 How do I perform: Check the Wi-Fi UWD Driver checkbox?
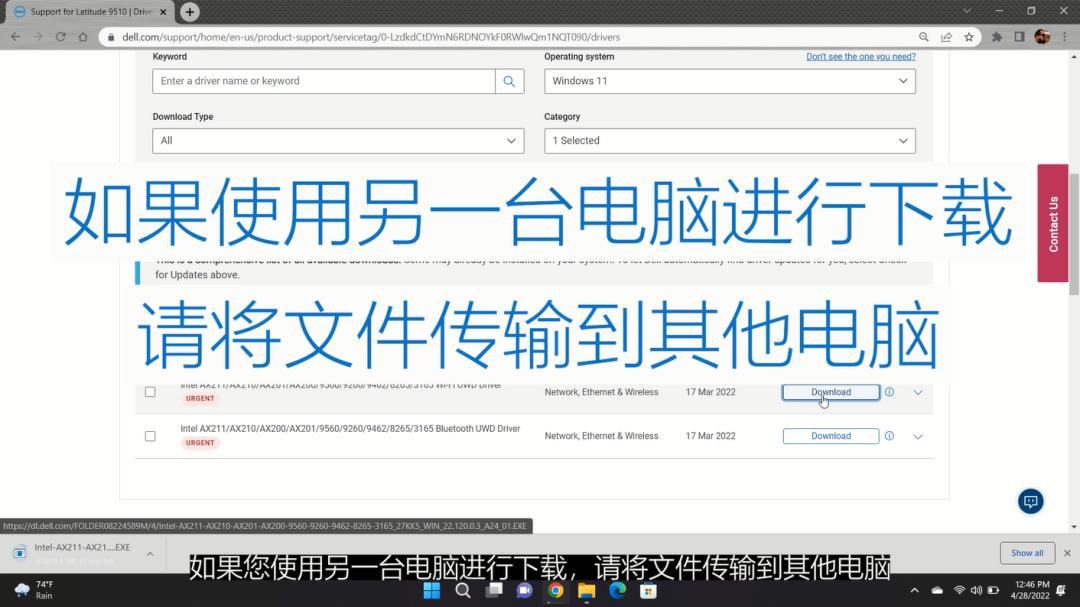point(150,392)
